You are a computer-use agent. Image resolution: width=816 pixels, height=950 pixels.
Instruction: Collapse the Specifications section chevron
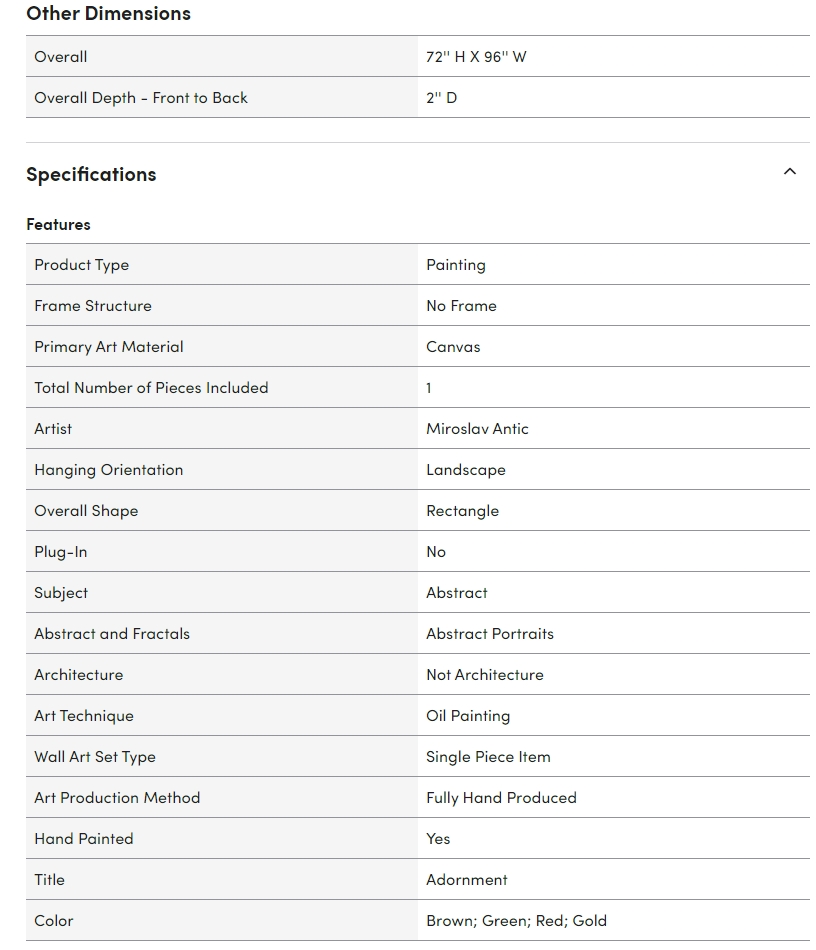[789, 172]
